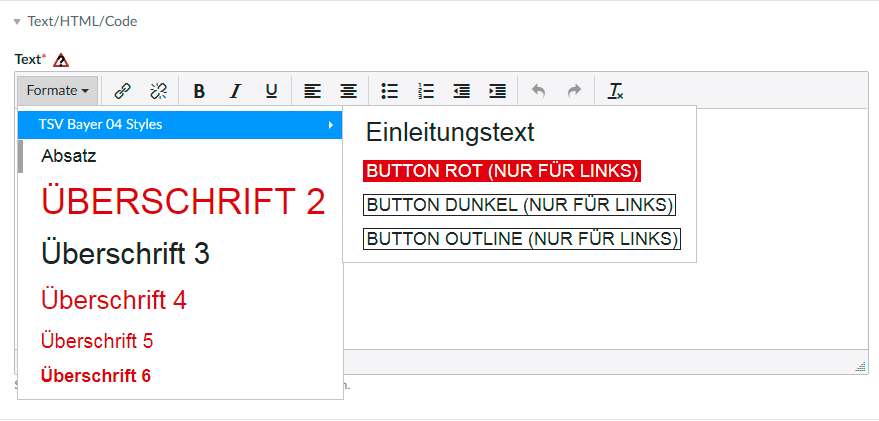Collapse the Text/HTML/Code section
Screen dimensions: 879x421
pos(17,21)
